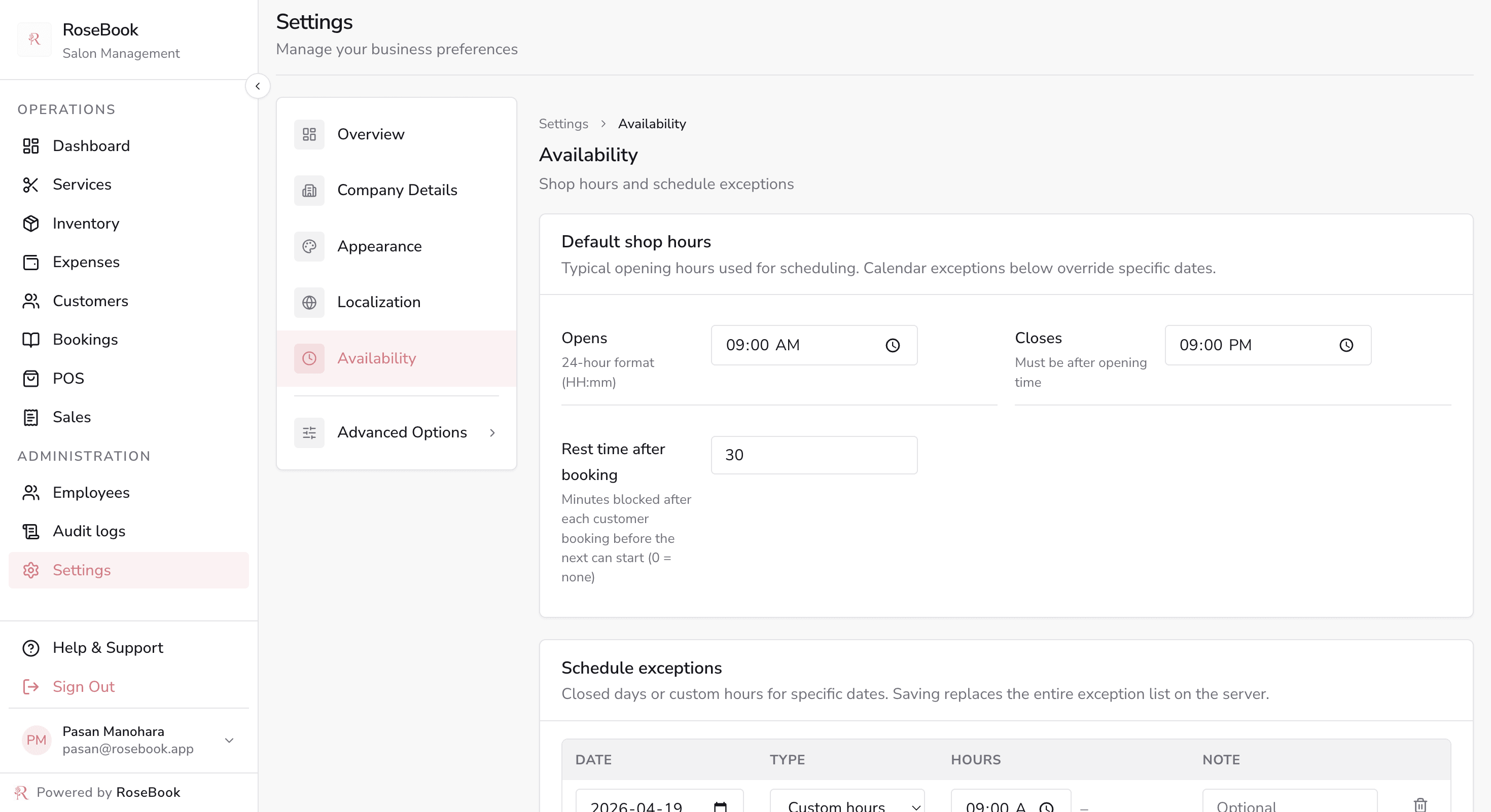Expand Advanced Options with its chevron arrow
Viewport: 1491px width, 812px height.
click(x=492, y=432)
